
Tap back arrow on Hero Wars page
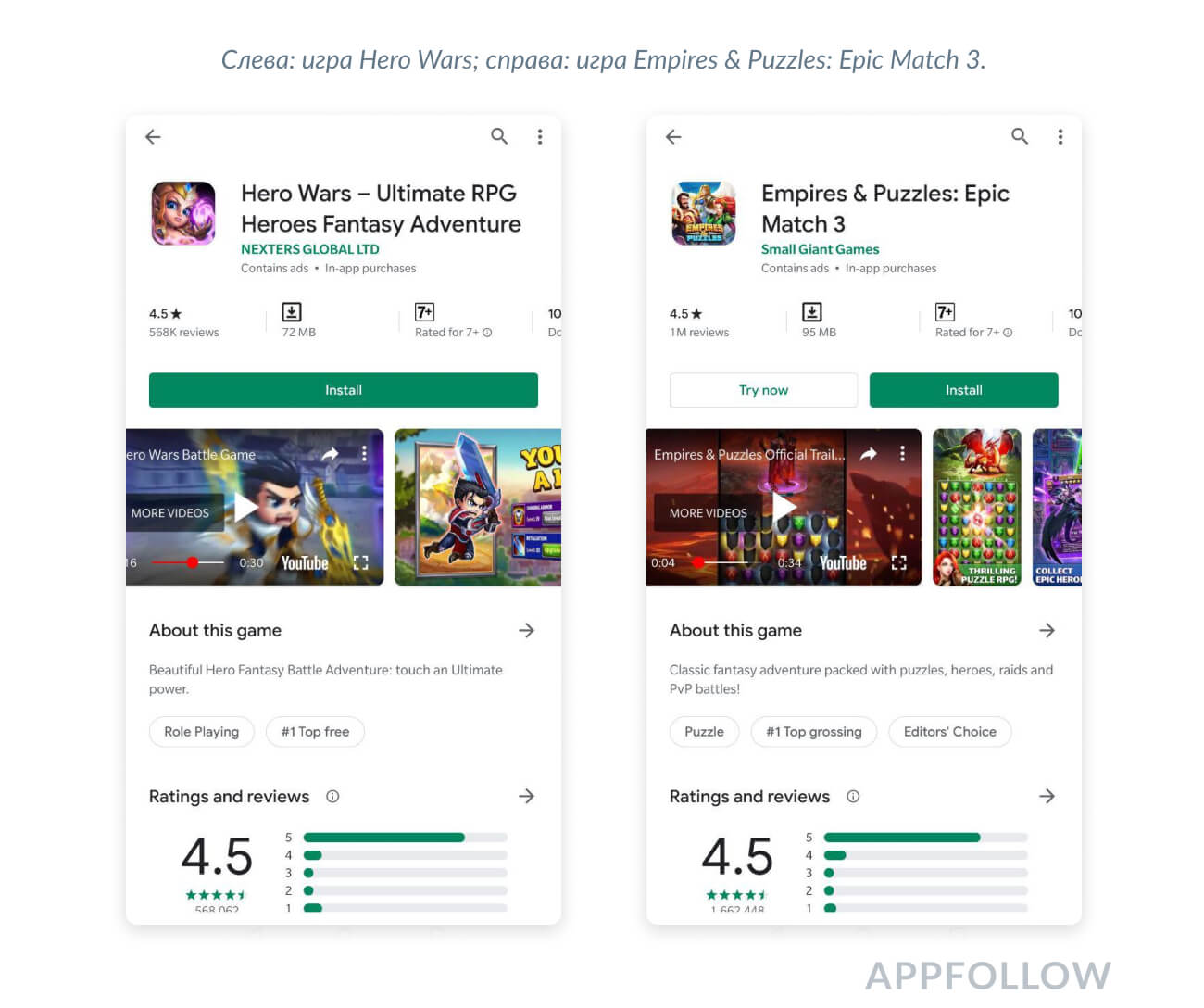[154, 137]
